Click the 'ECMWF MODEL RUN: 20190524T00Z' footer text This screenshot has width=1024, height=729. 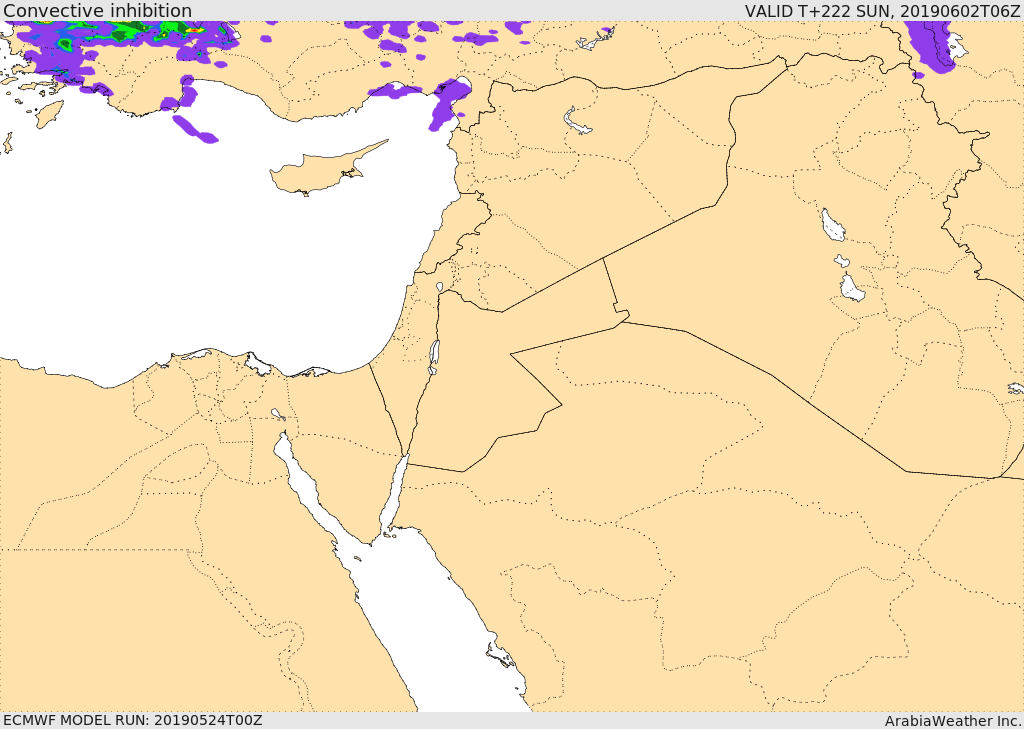[x=133, y=720]
